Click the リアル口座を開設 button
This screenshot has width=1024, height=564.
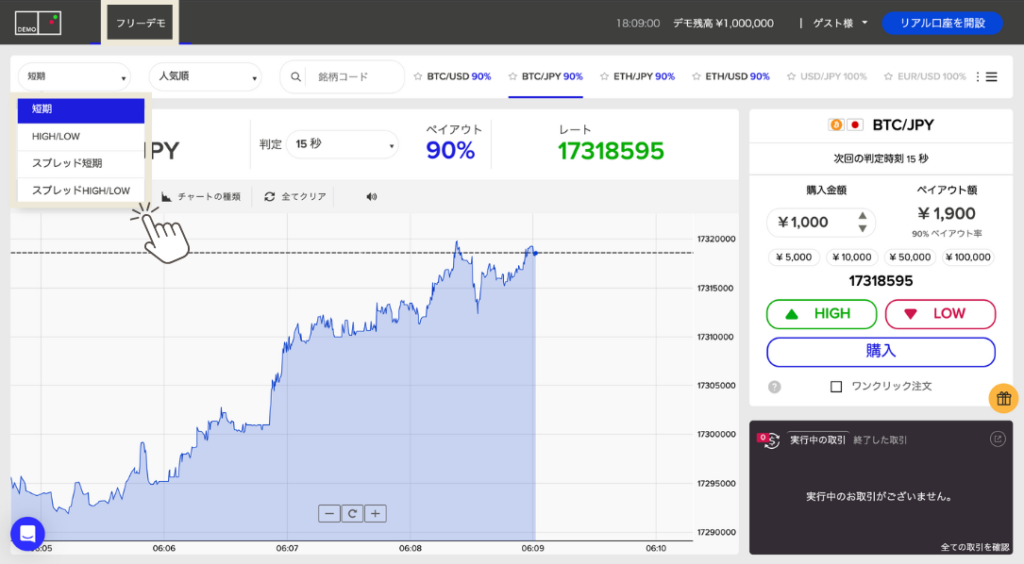[x=941, y=22]
